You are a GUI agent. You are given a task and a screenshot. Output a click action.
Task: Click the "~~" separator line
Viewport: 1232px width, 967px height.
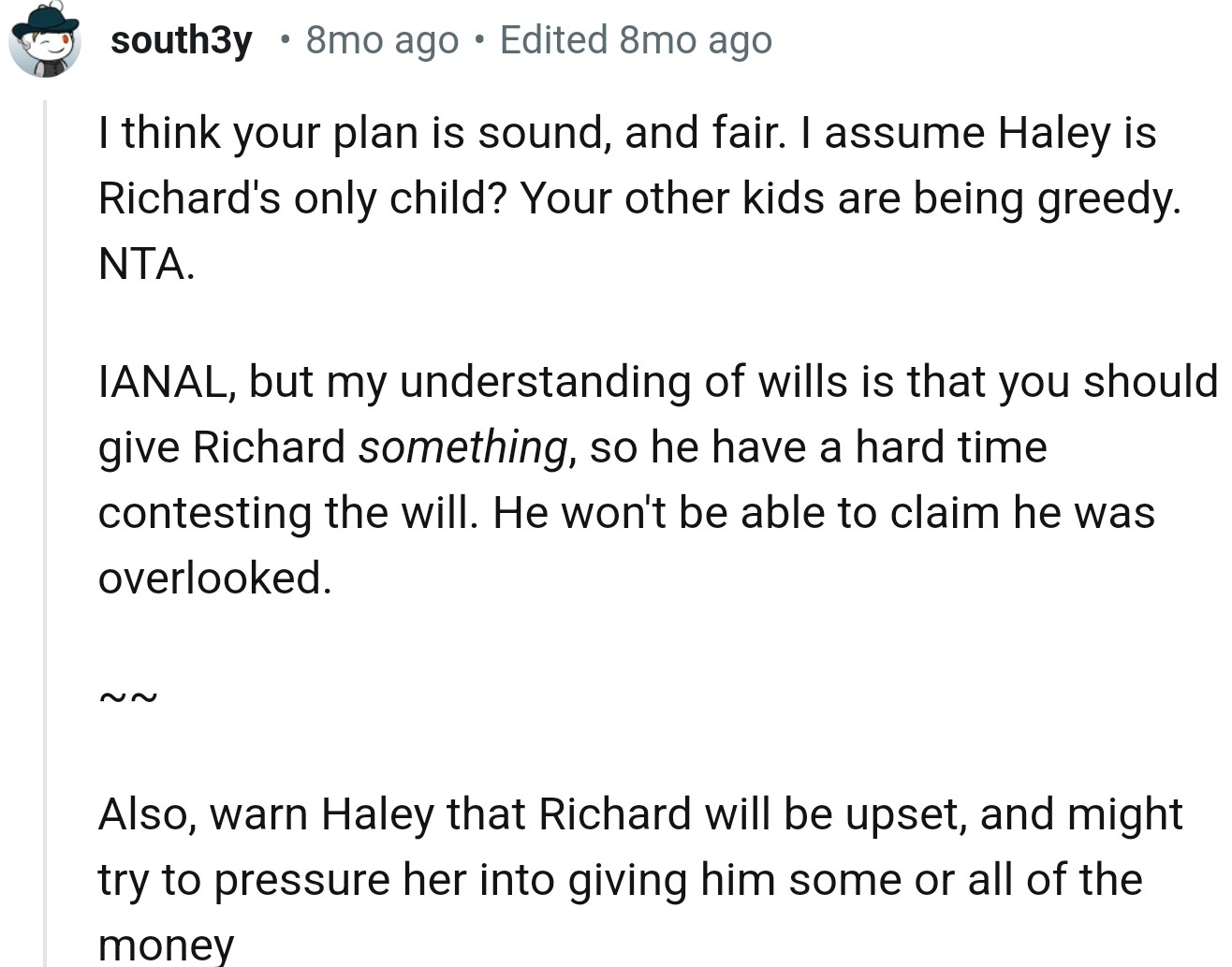coord(127,696)
